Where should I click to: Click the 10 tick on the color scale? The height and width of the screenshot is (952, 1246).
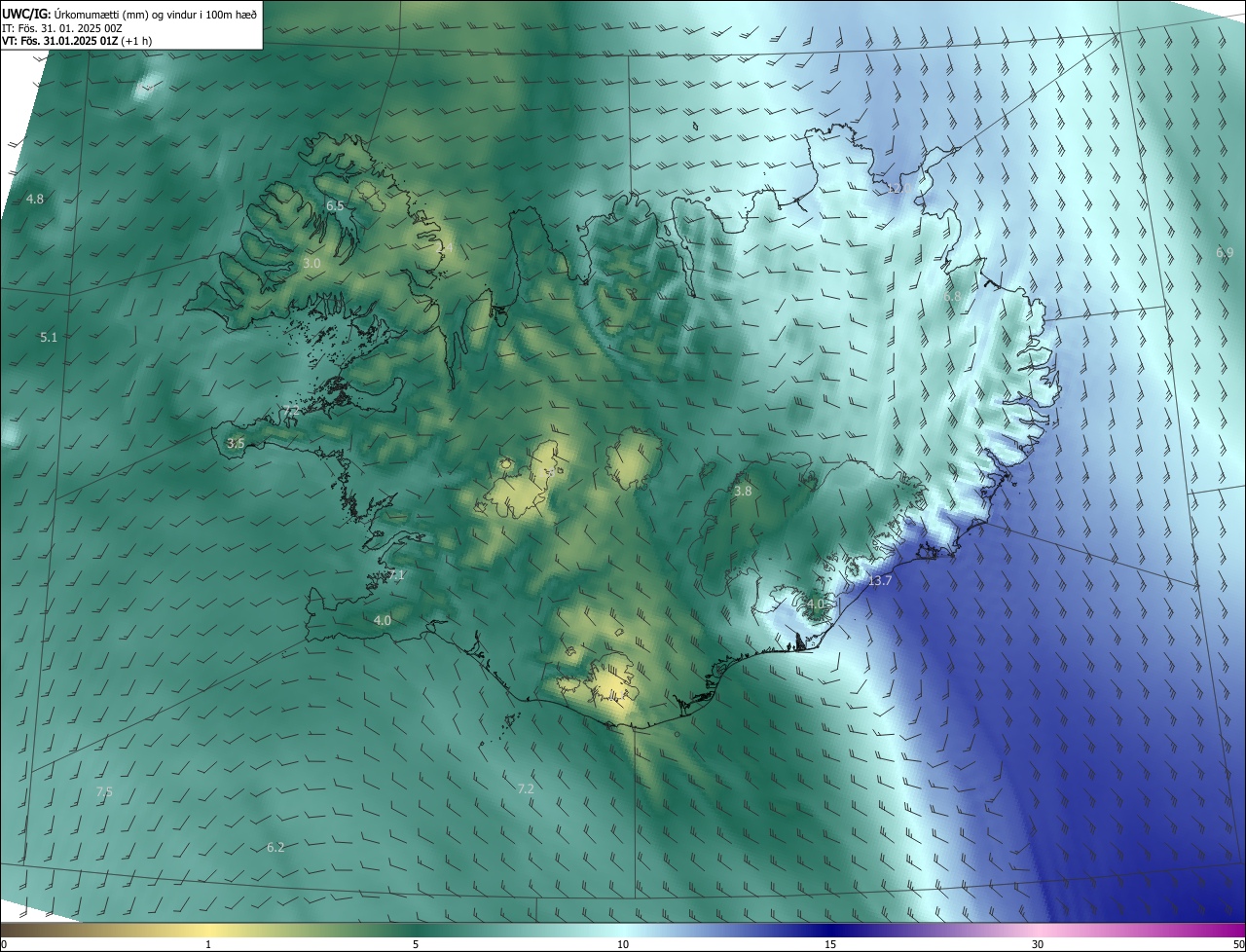[623, 944]
